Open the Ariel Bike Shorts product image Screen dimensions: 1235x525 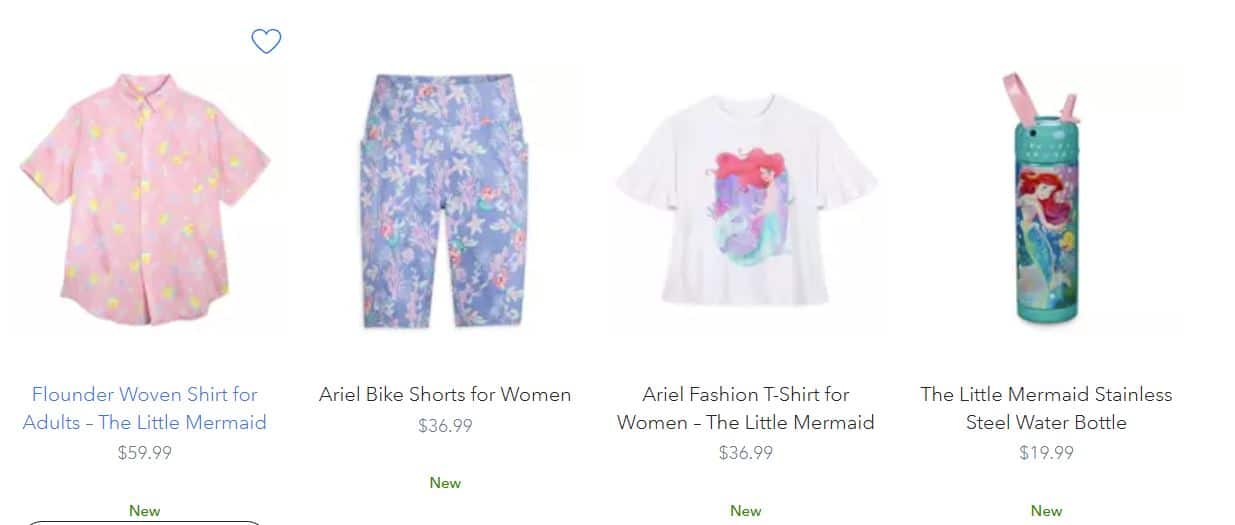coord(445,201)
